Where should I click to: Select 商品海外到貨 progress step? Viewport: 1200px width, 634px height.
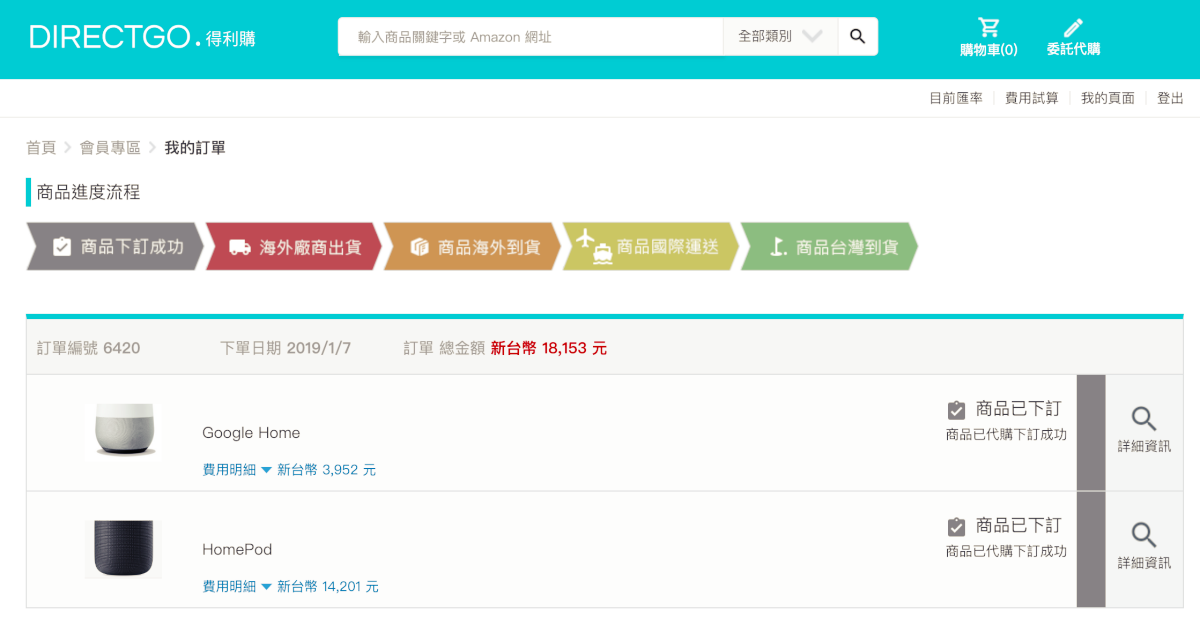(x=473, y=247)
